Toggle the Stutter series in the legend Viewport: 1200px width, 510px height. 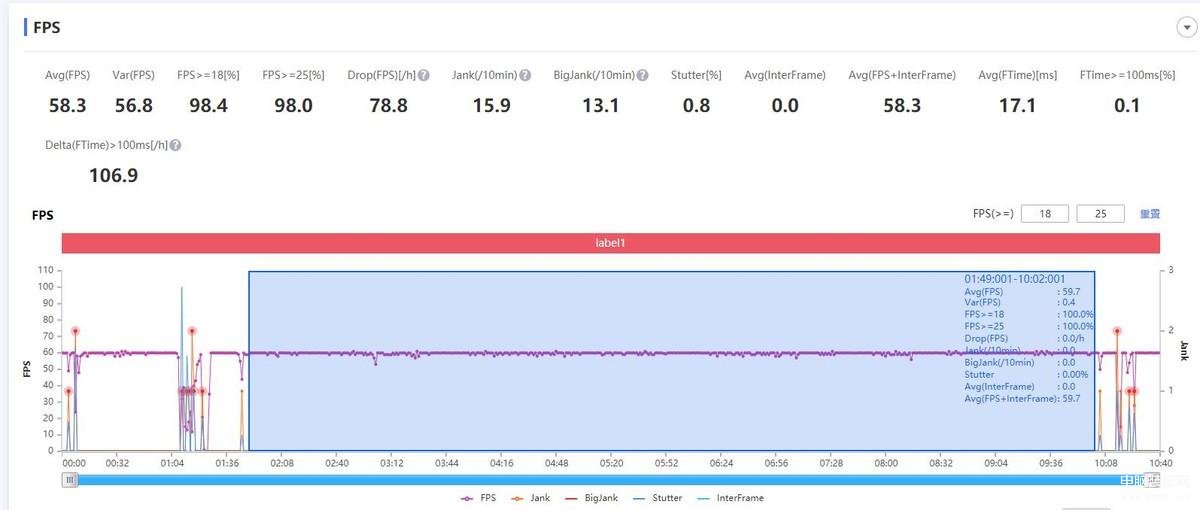[657, 497]
